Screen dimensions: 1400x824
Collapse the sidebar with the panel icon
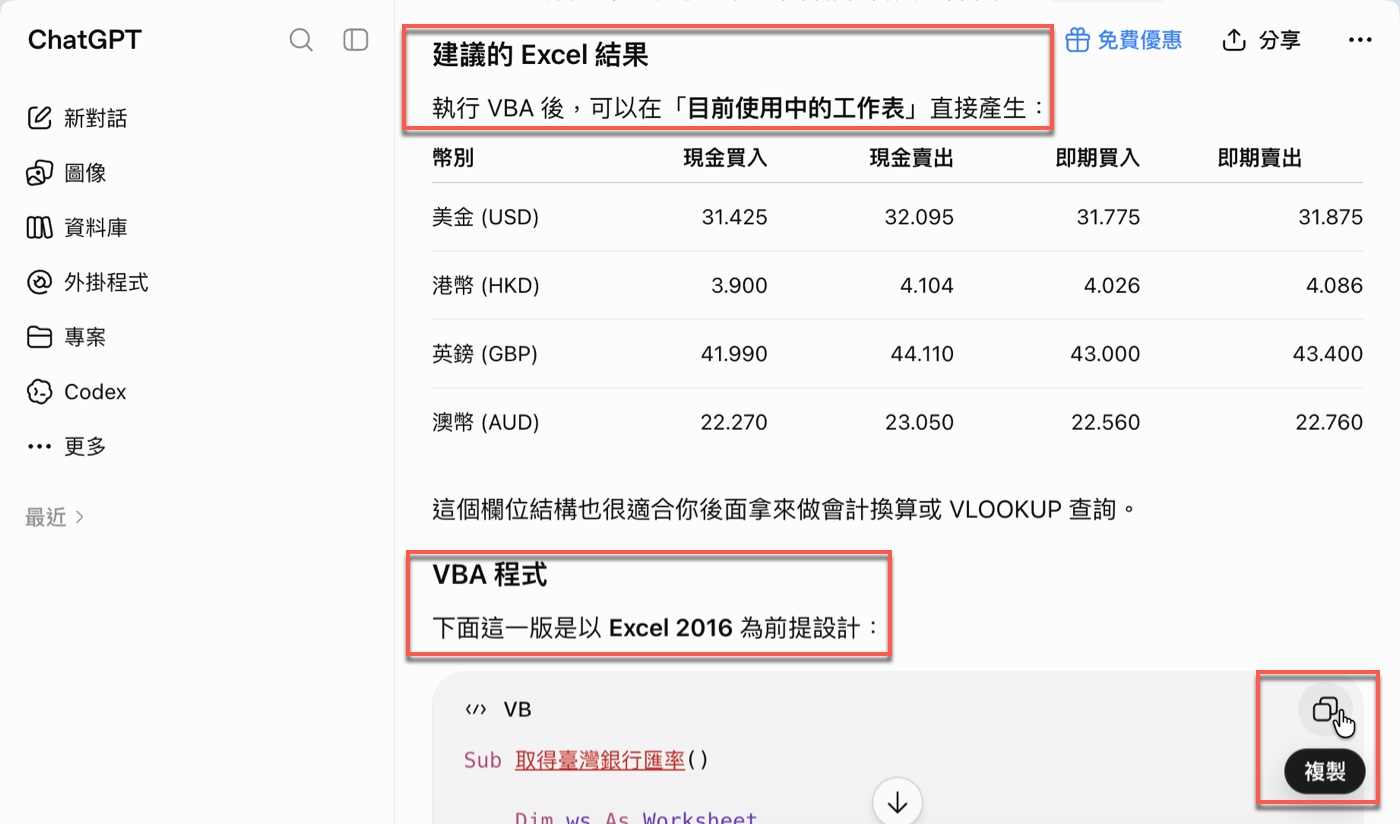[356, 40]
